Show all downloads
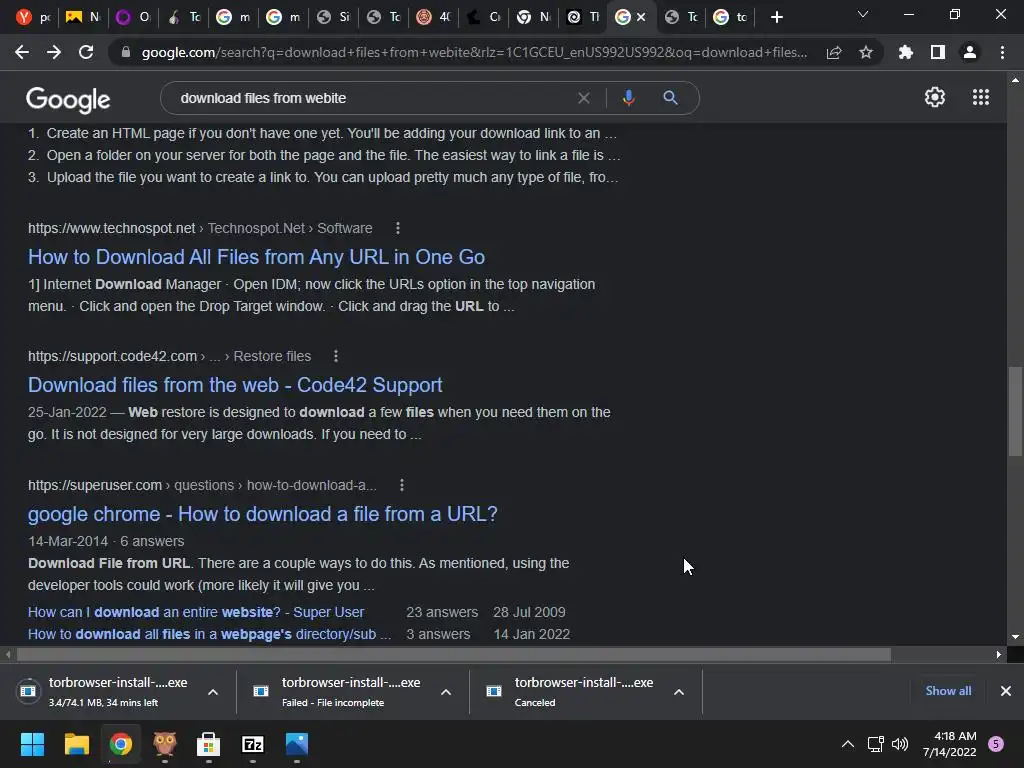Screen dimensions: 1024x768 click(x=948, y=691)
